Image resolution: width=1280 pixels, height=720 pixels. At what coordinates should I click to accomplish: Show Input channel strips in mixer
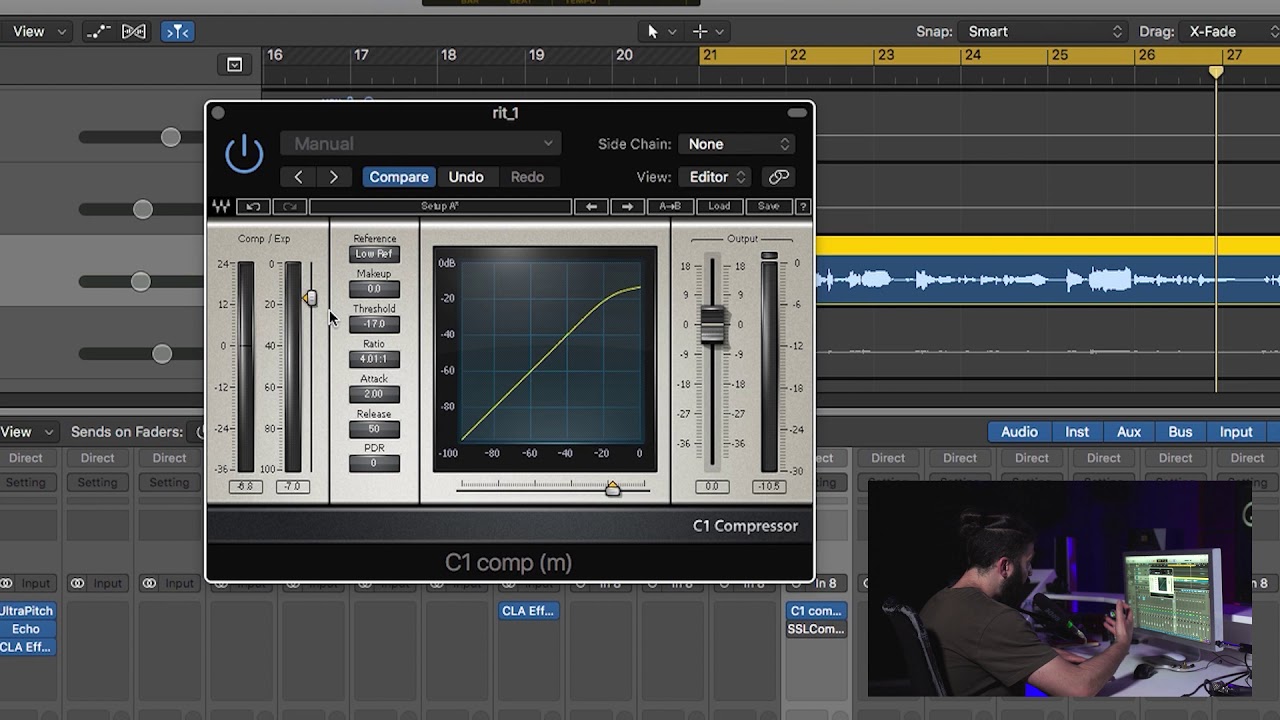[x=1236, y=432]
